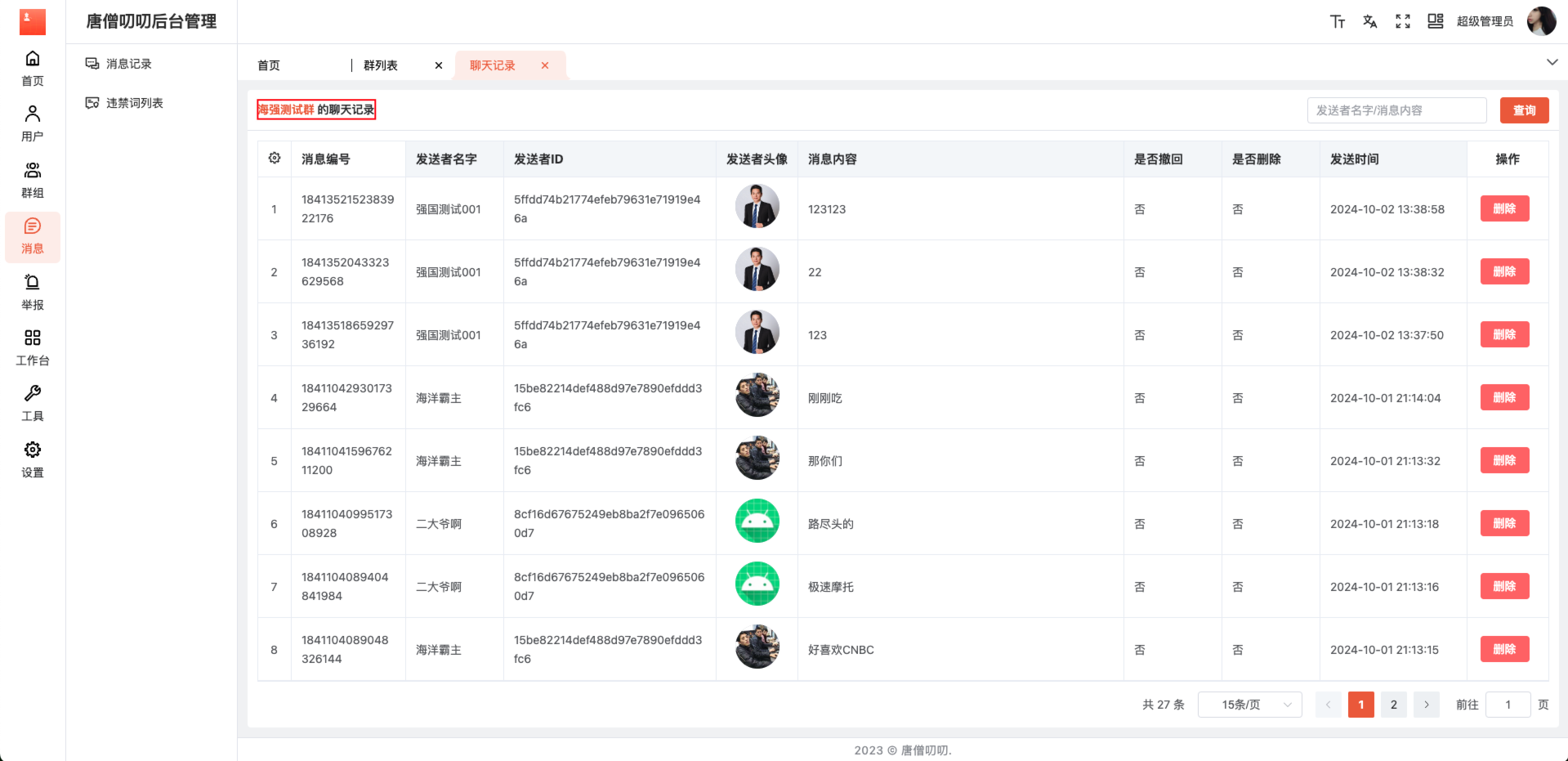Click the 查询 search button
The image size is (1568, 761).
(x=1524, y=110)
